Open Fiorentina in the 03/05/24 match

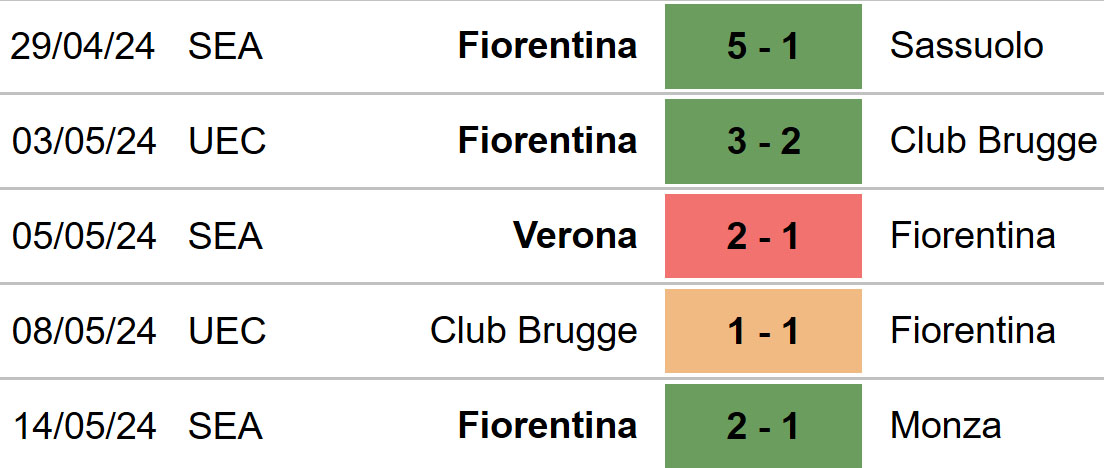548,141
